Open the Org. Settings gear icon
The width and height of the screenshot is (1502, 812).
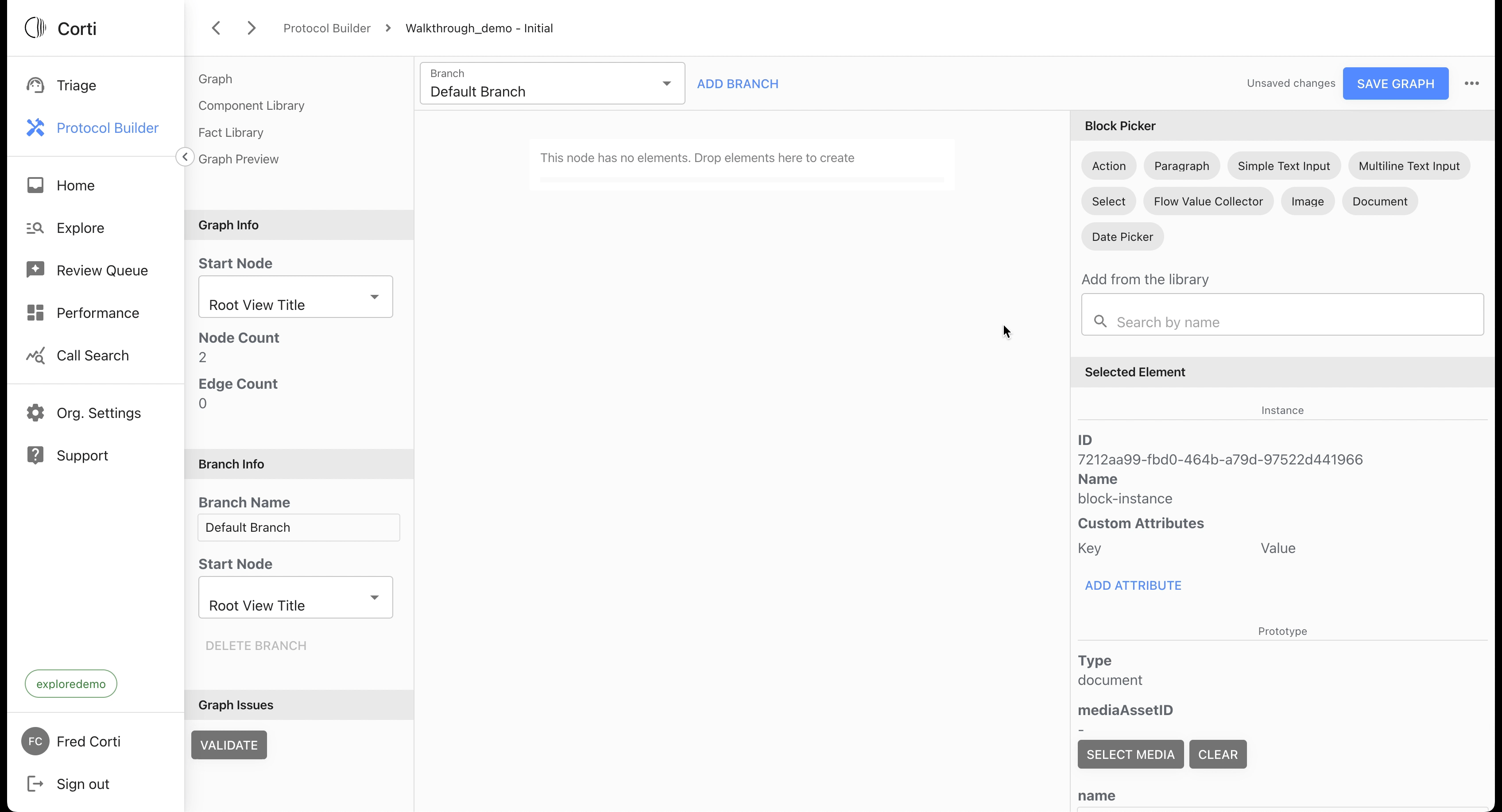[x=35, y=413]
